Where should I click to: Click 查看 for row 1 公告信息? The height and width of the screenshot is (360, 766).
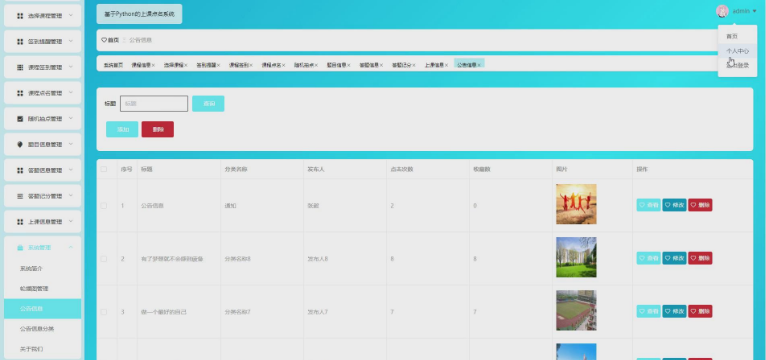648,205
